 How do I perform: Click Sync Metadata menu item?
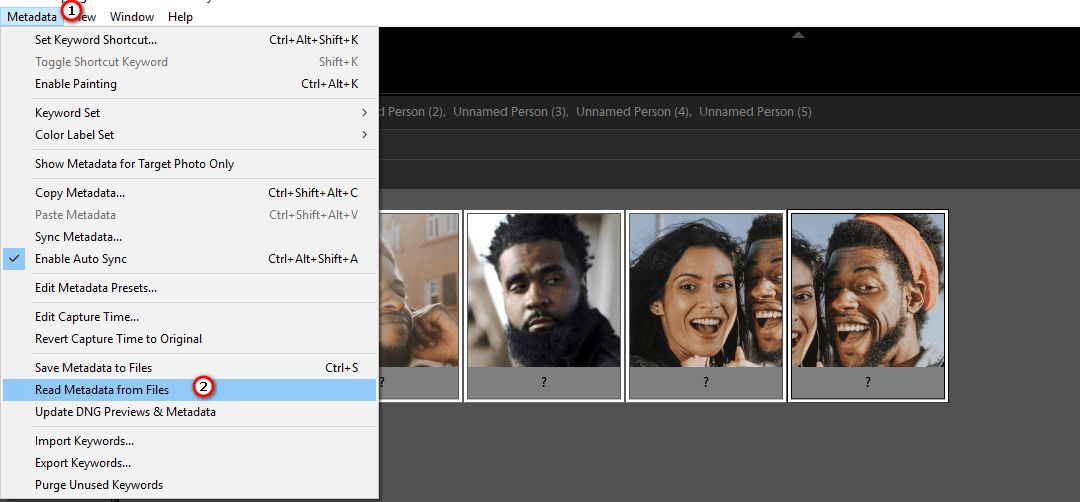click(78, 237)
